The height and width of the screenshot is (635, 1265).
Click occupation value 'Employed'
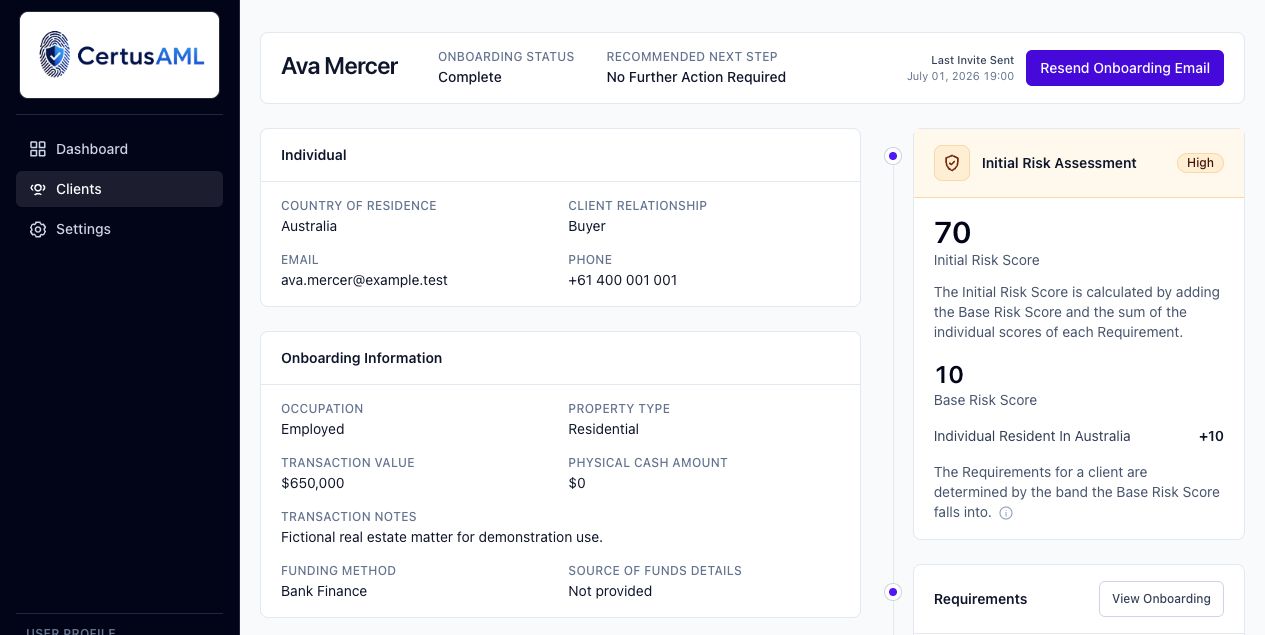(312, 429)
